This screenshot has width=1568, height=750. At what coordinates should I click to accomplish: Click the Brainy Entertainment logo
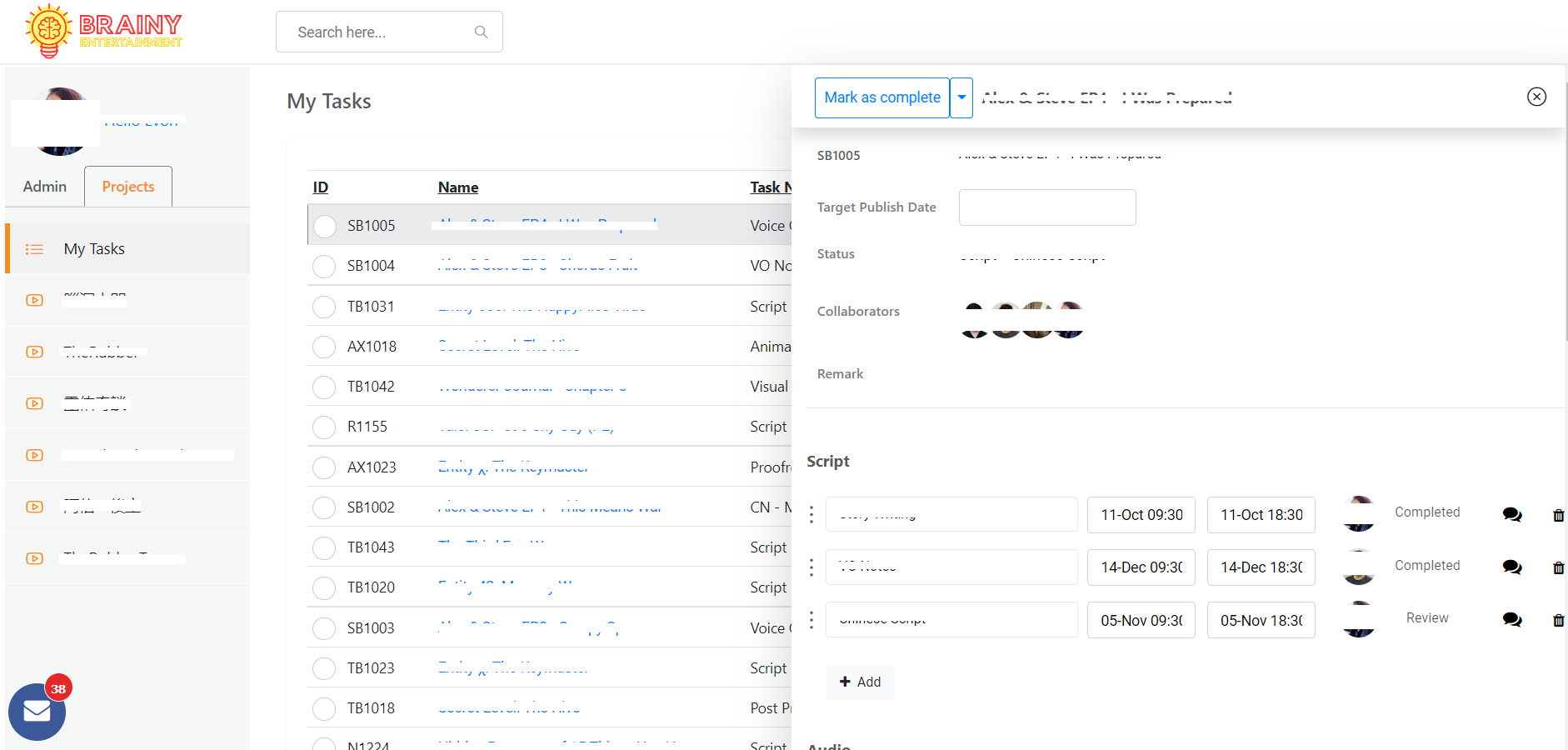[x=104, y=32]
